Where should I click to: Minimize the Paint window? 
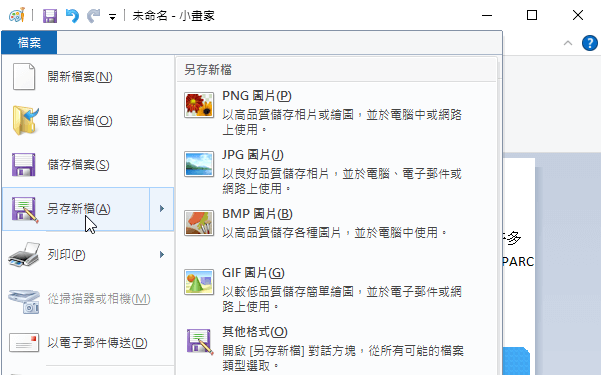[487, 15]
